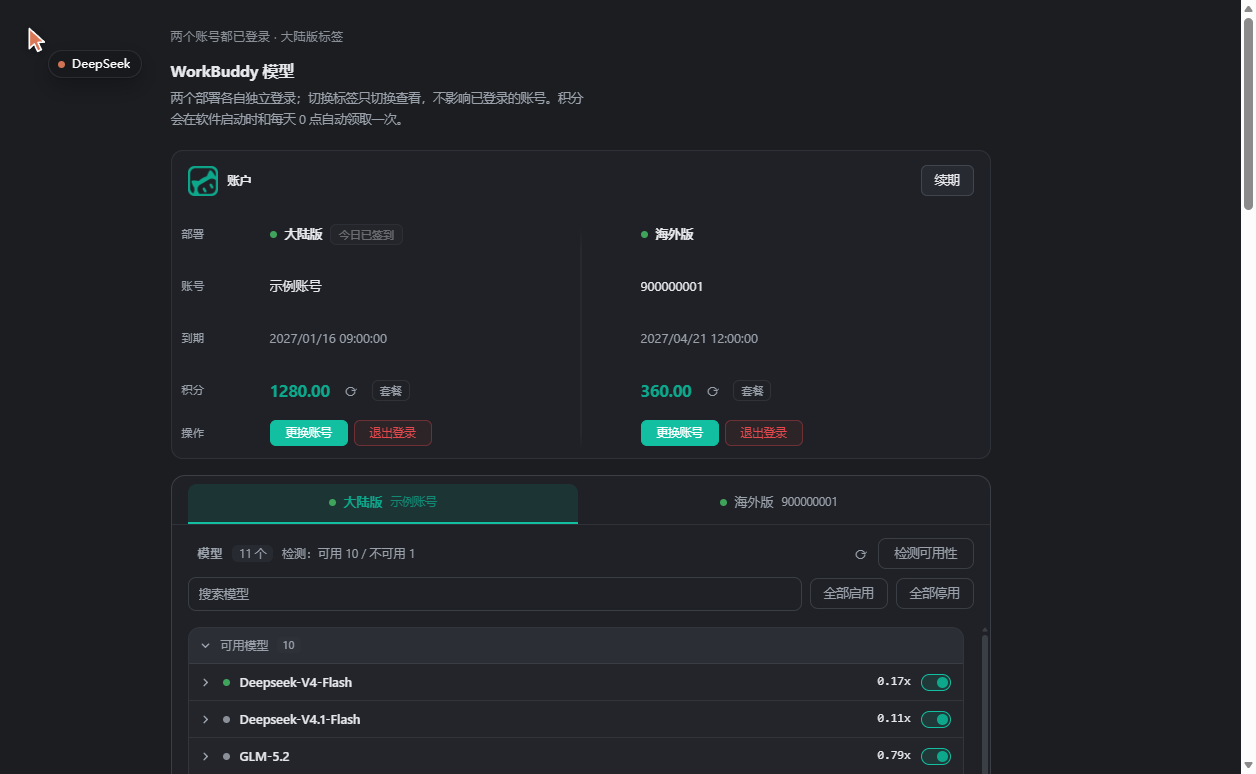Click the 检测可用性 button
Screen dimensions: 1256x774
[x=926, y=554]
